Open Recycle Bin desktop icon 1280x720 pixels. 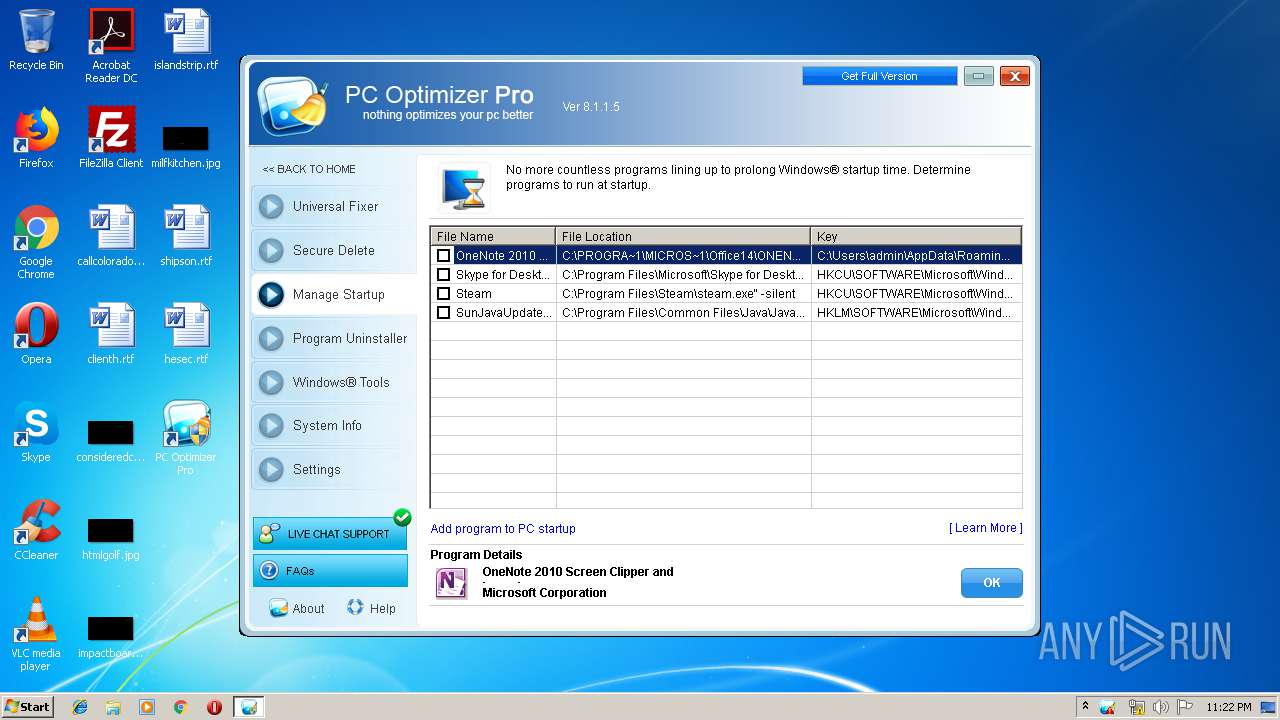point(36,40)
